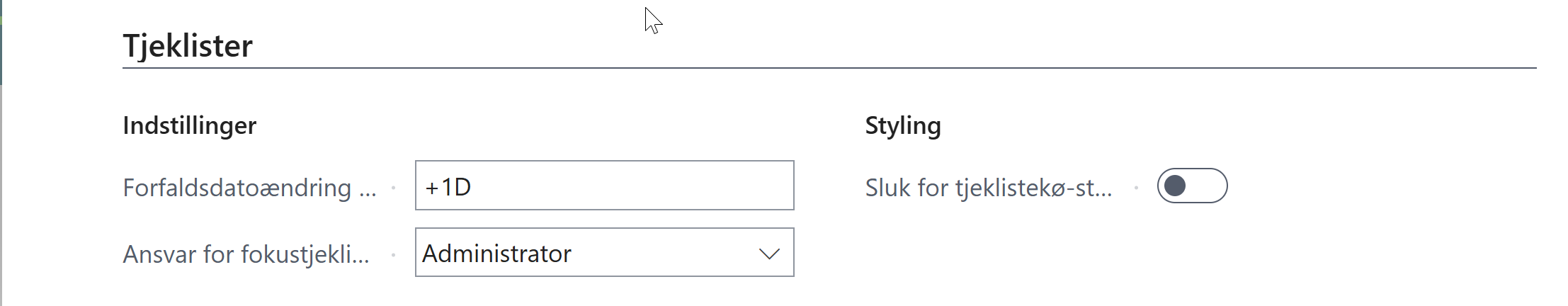Click the dropdown chevron beside Administrator

[769, 254]
